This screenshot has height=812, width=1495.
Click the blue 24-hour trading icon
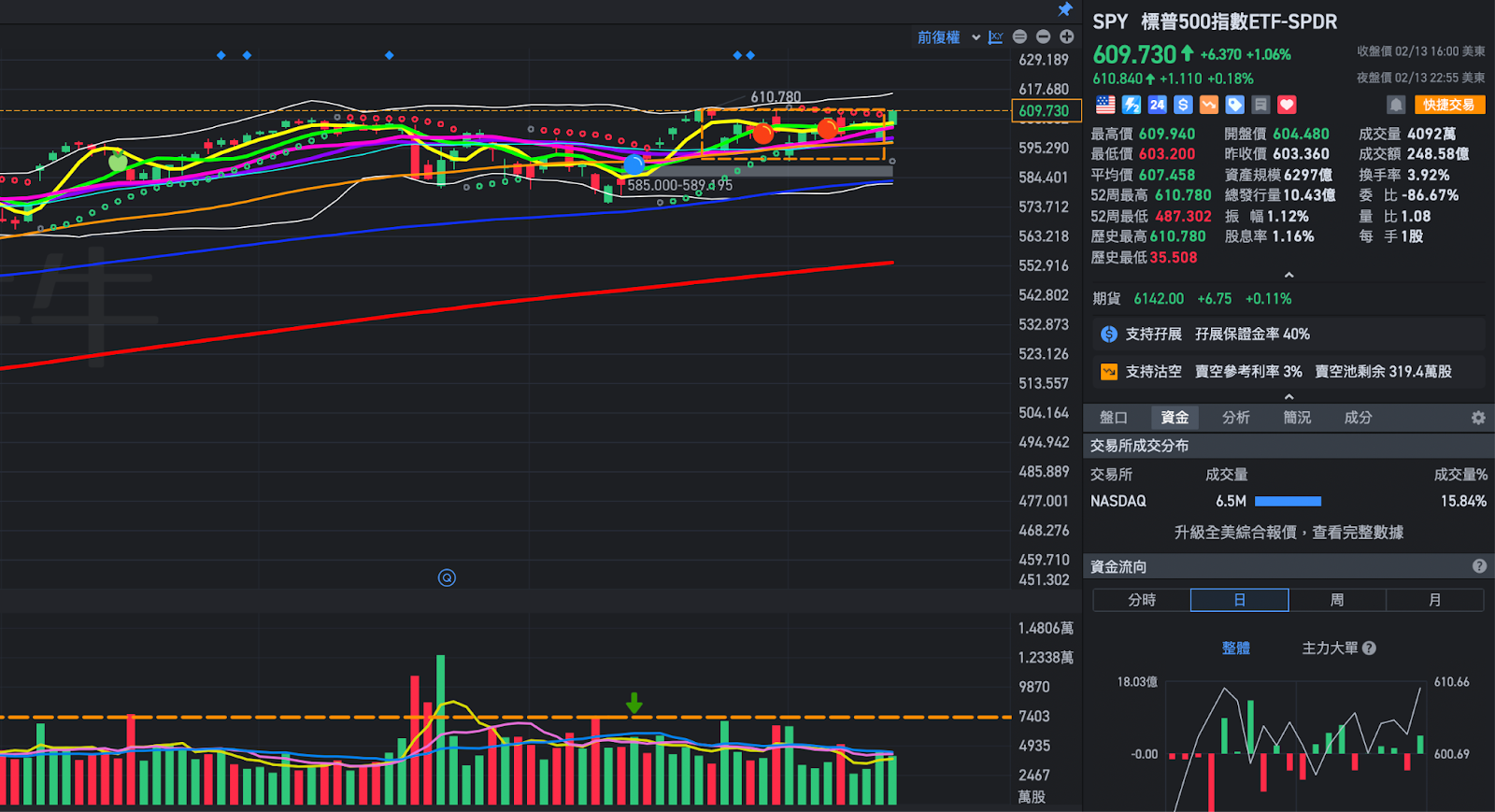(1157, 105)
